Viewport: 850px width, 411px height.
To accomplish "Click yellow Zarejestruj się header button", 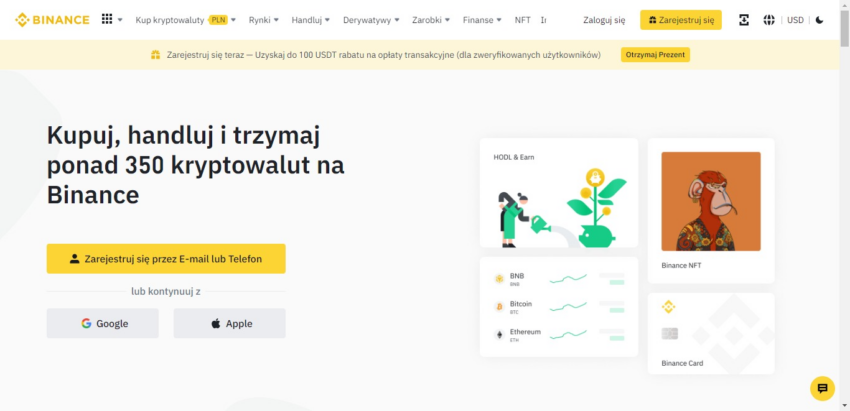I will [680, 19].
